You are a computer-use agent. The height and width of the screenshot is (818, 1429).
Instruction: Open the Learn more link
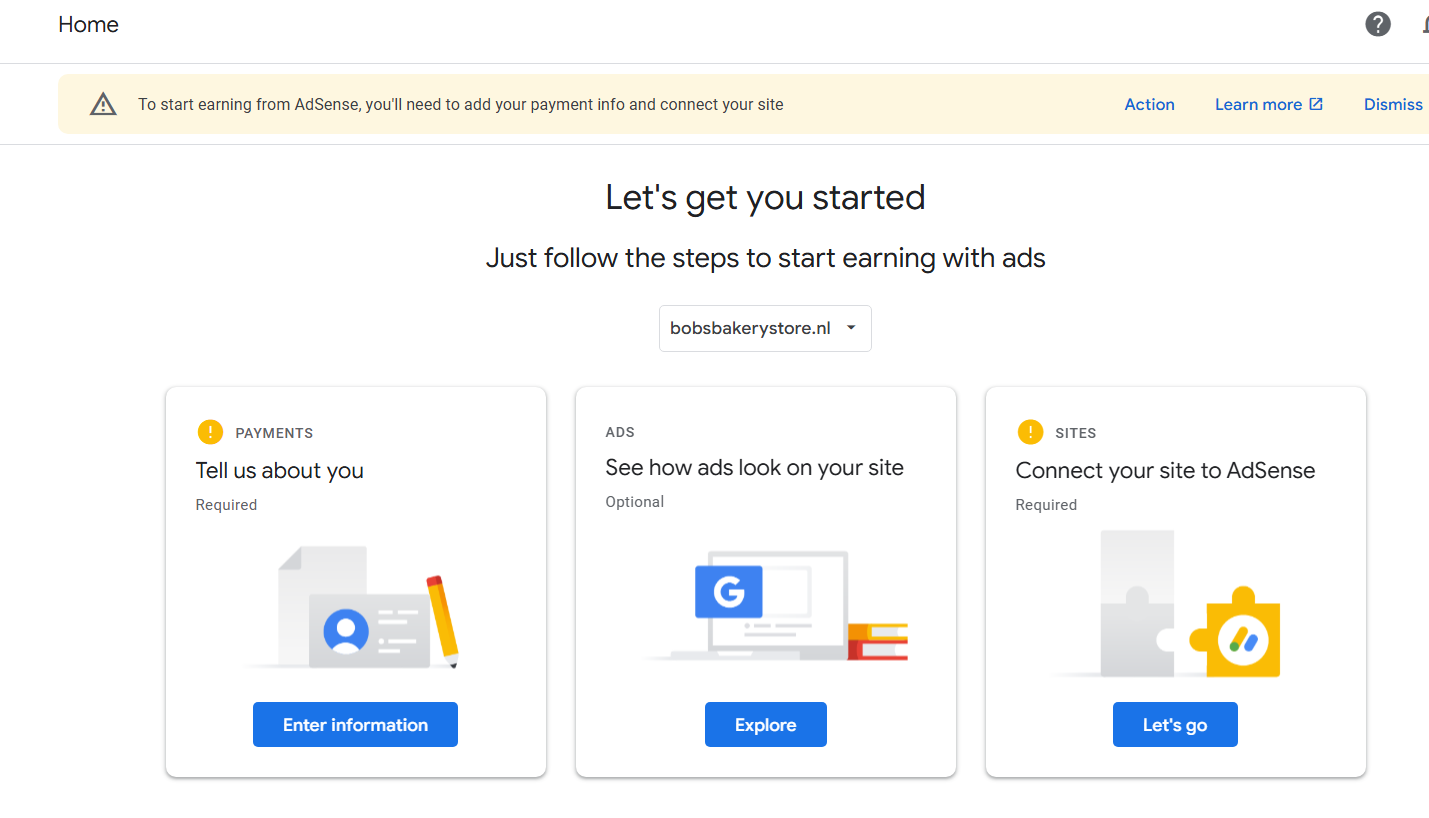pos(1258,104)
